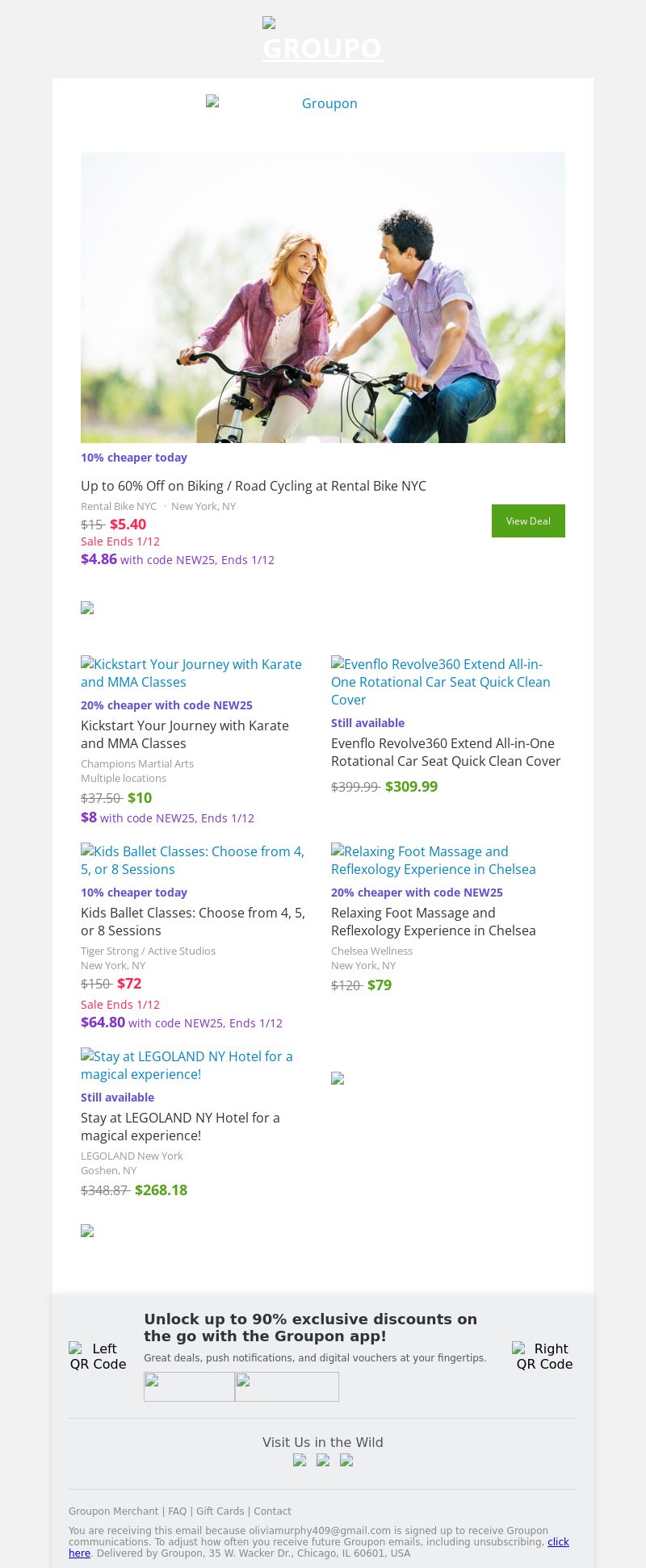Open the Kids Ballet Classes image link
The image size is (646, 1568).
[x=193, y=860]
